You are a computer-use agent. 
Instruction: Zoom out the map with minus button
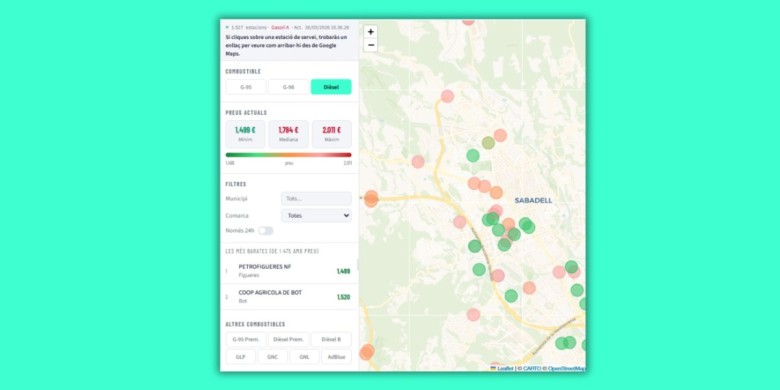pos(371,45)
